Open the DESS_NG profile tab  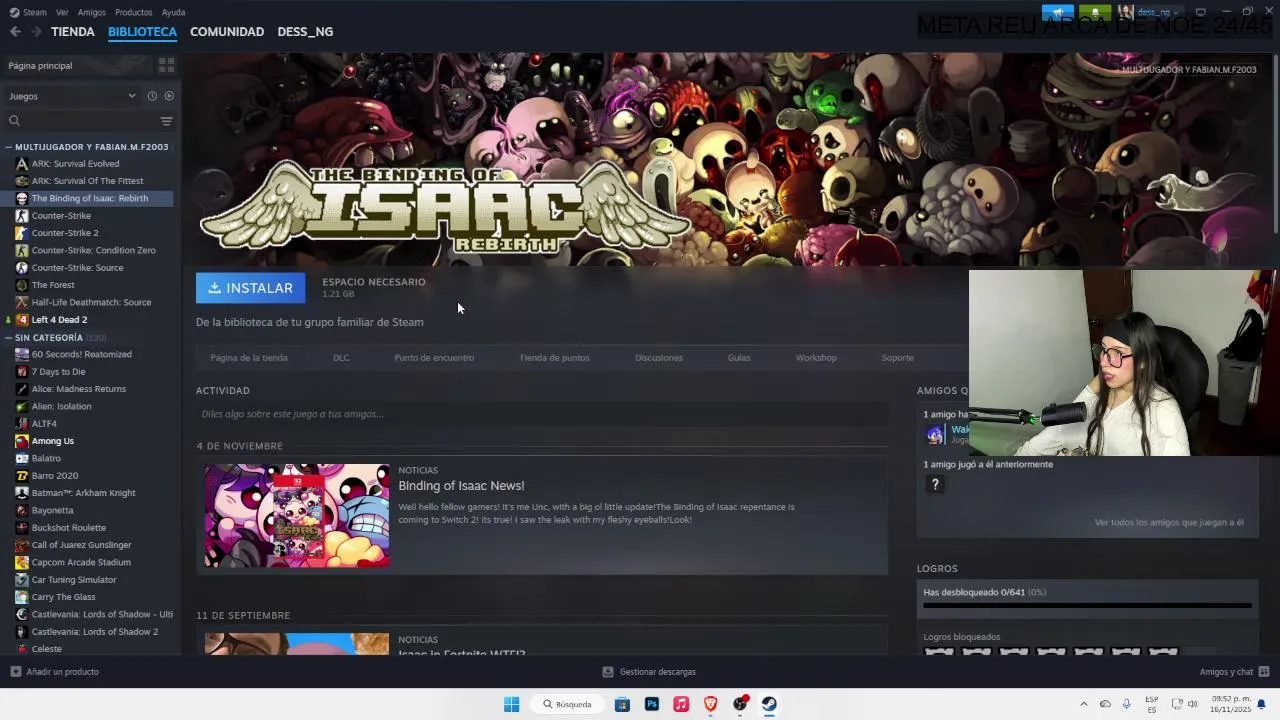coord(305,32)
